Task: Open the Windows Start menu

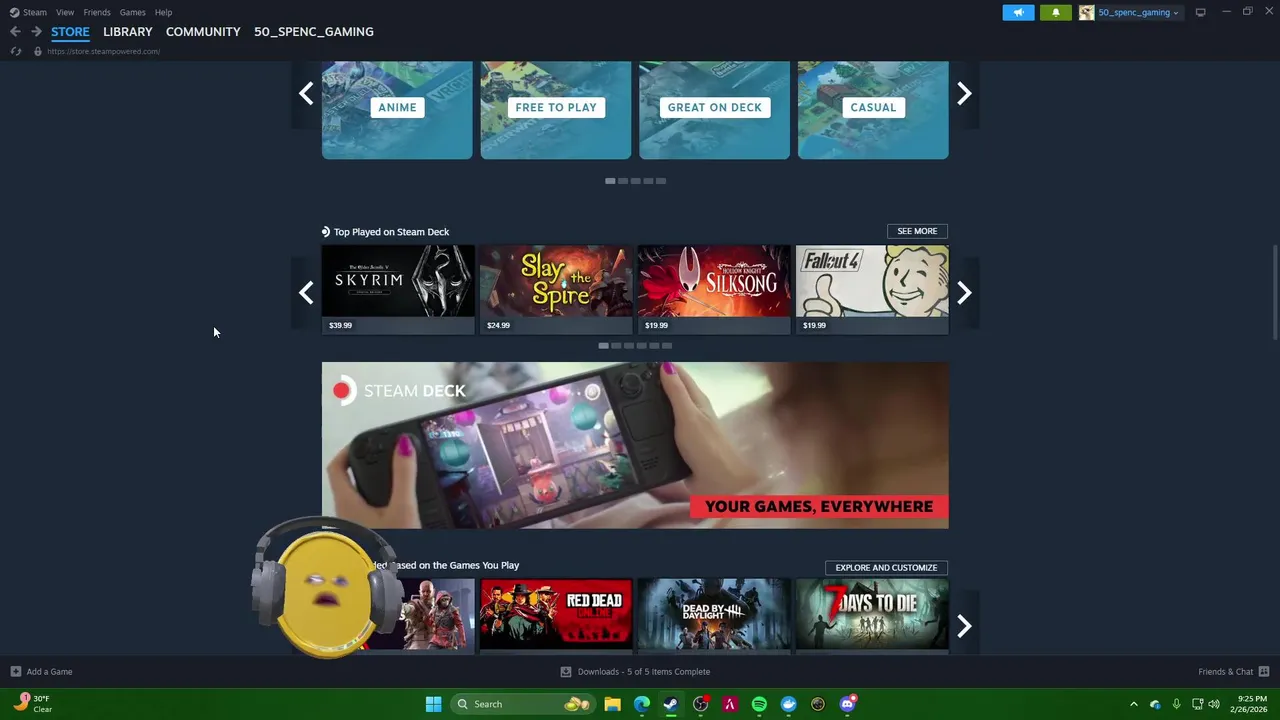Action: point(433,704)
